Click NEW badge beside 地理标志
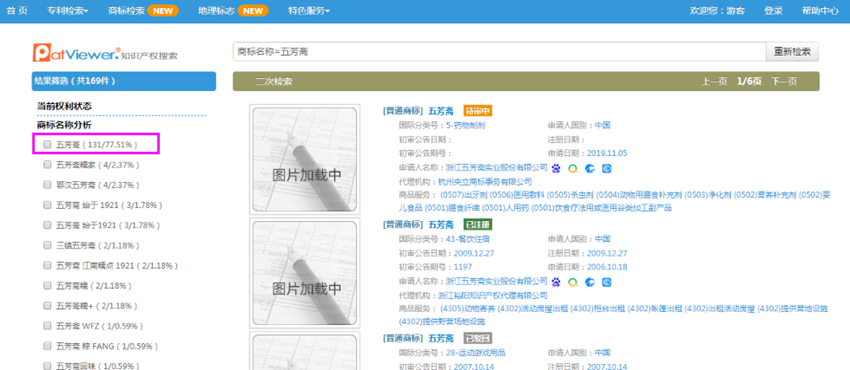This screenshot has width=850, height=370. [x=253, y=11]
